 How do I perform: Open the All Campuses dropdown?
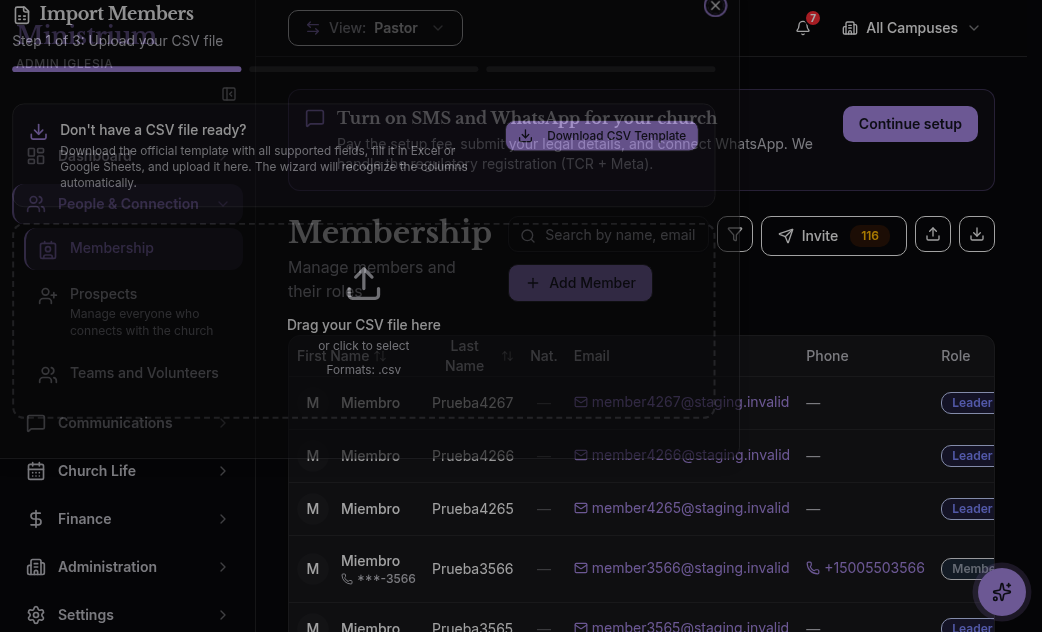[x=911, y=28]
